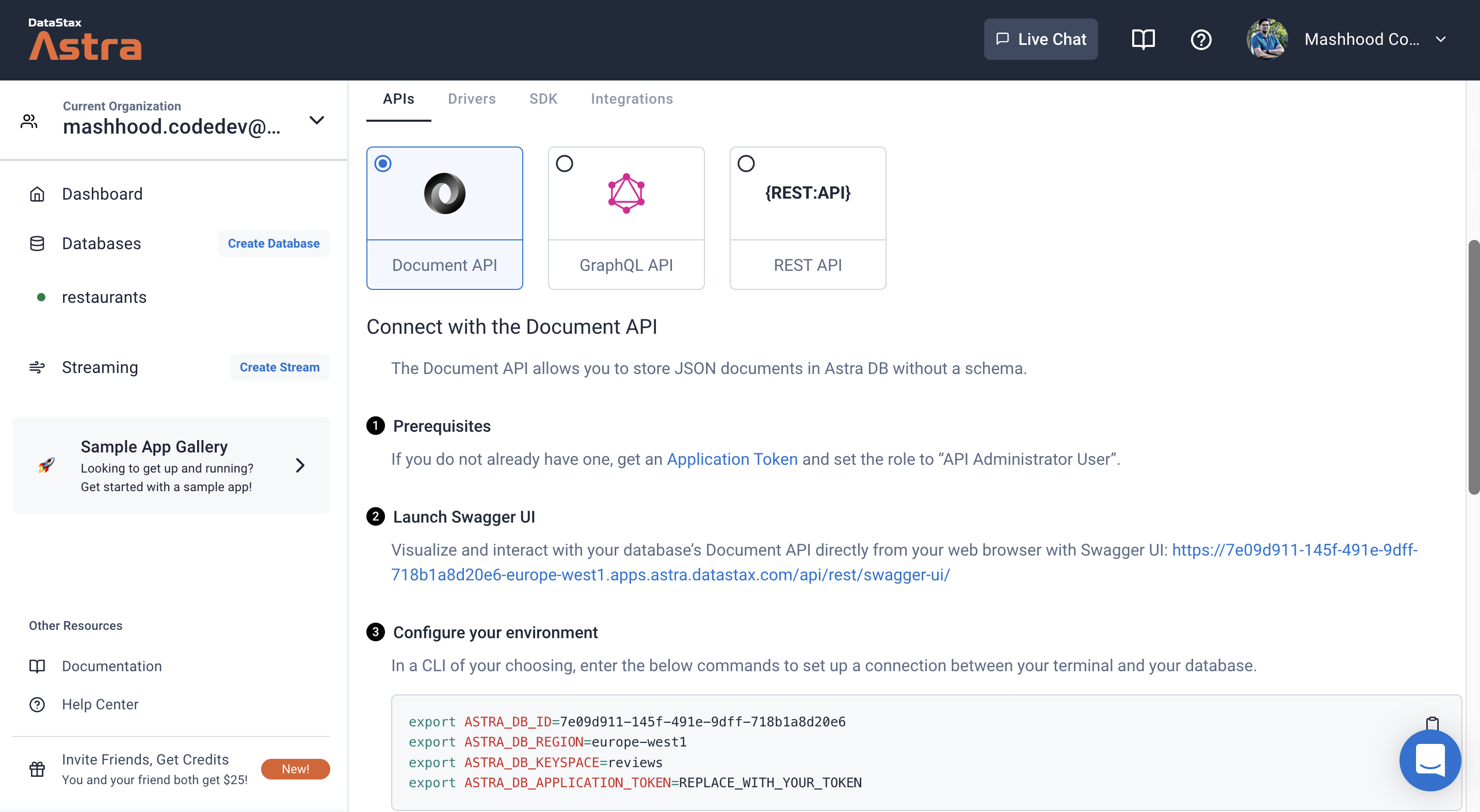Image resolution: width=1480 pixels, height=812 pixels.
Task: Click the page vertical scrollbar thumb
Action: tap(1474, 367)
